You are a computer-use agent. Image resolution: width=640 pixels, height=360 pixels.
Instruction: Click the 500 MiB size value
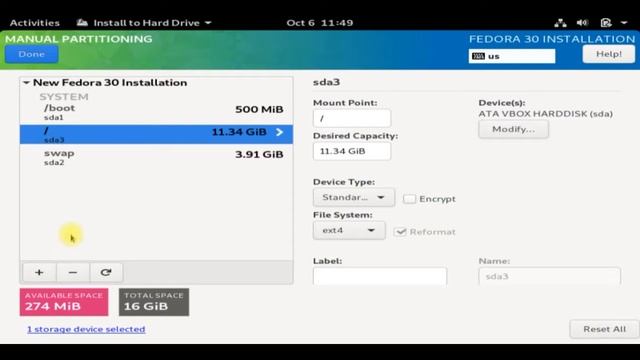(259, 109)
